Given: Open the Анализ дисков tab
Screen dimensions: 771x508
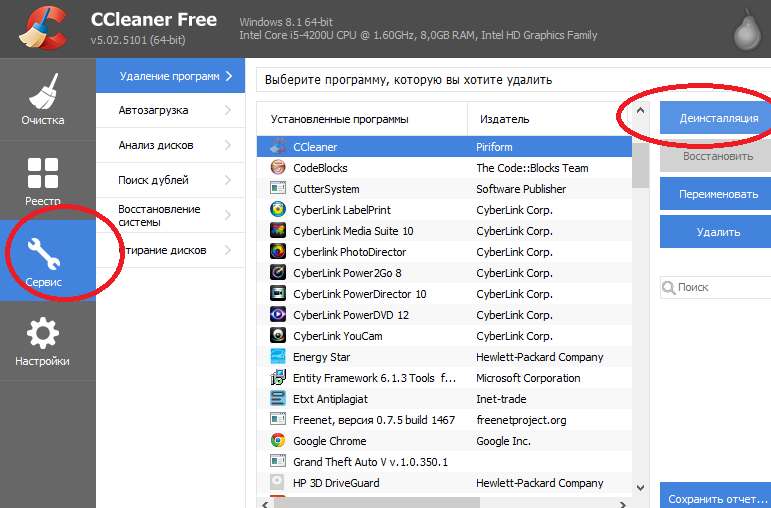Looking at the screenshot, I should point(170,145).
